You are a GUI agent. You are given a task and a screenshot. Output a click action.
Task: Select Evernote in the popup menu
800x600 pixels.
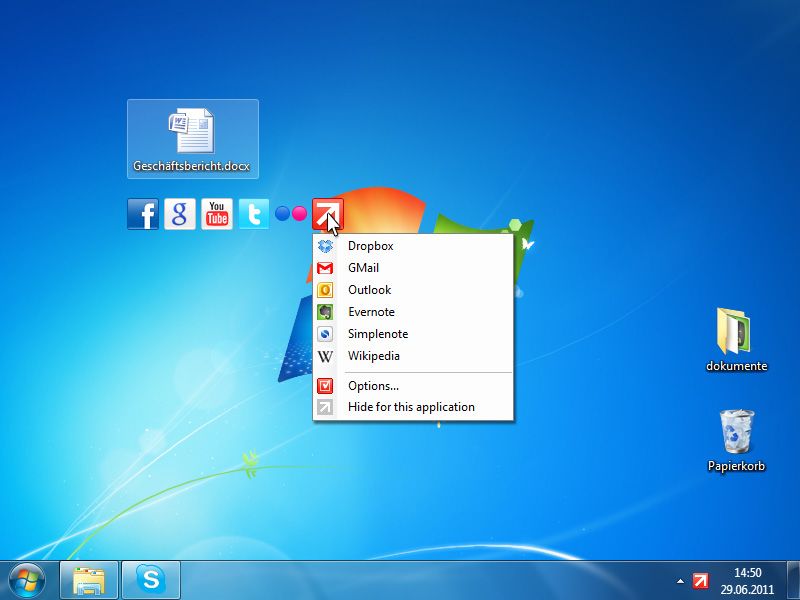click(x=413, y=312)
